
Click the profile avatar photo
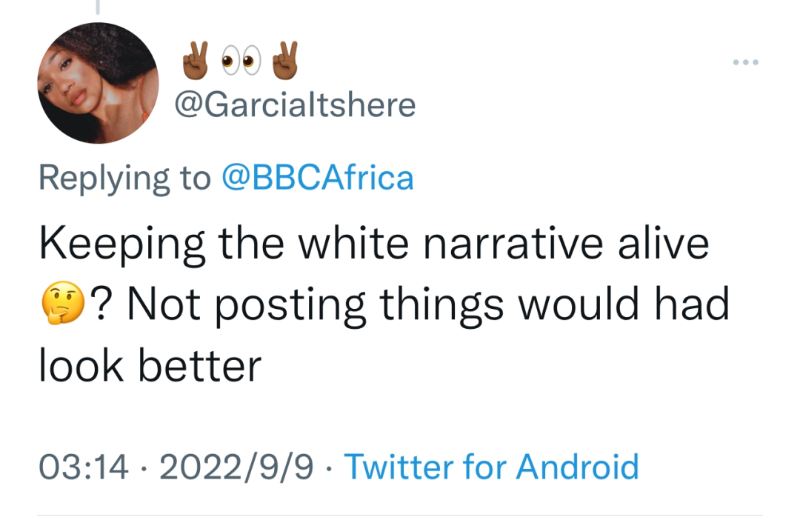[98, 83]
